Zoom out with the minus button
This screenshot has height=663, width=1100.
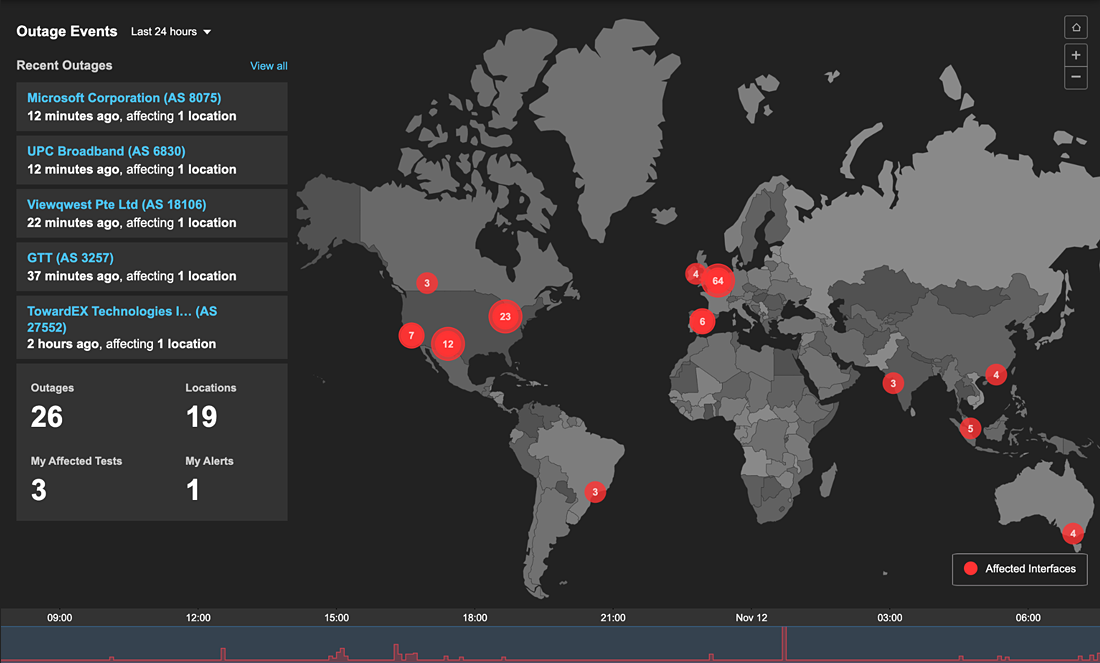pyautogui.click(x=1076, y=77)
